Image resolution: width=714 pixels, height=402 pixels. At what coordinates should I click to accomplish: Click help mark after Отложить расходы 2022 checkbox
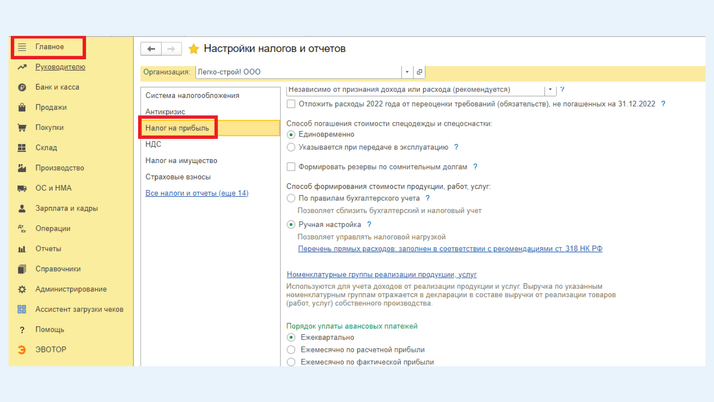[x=663, y=104]
